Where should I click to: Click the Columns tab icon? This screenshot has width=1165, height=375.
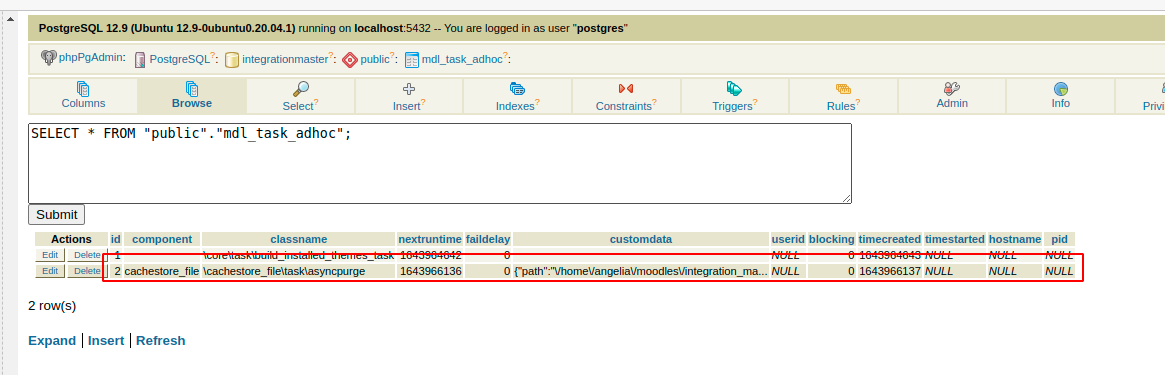click(x=83, y=88)
